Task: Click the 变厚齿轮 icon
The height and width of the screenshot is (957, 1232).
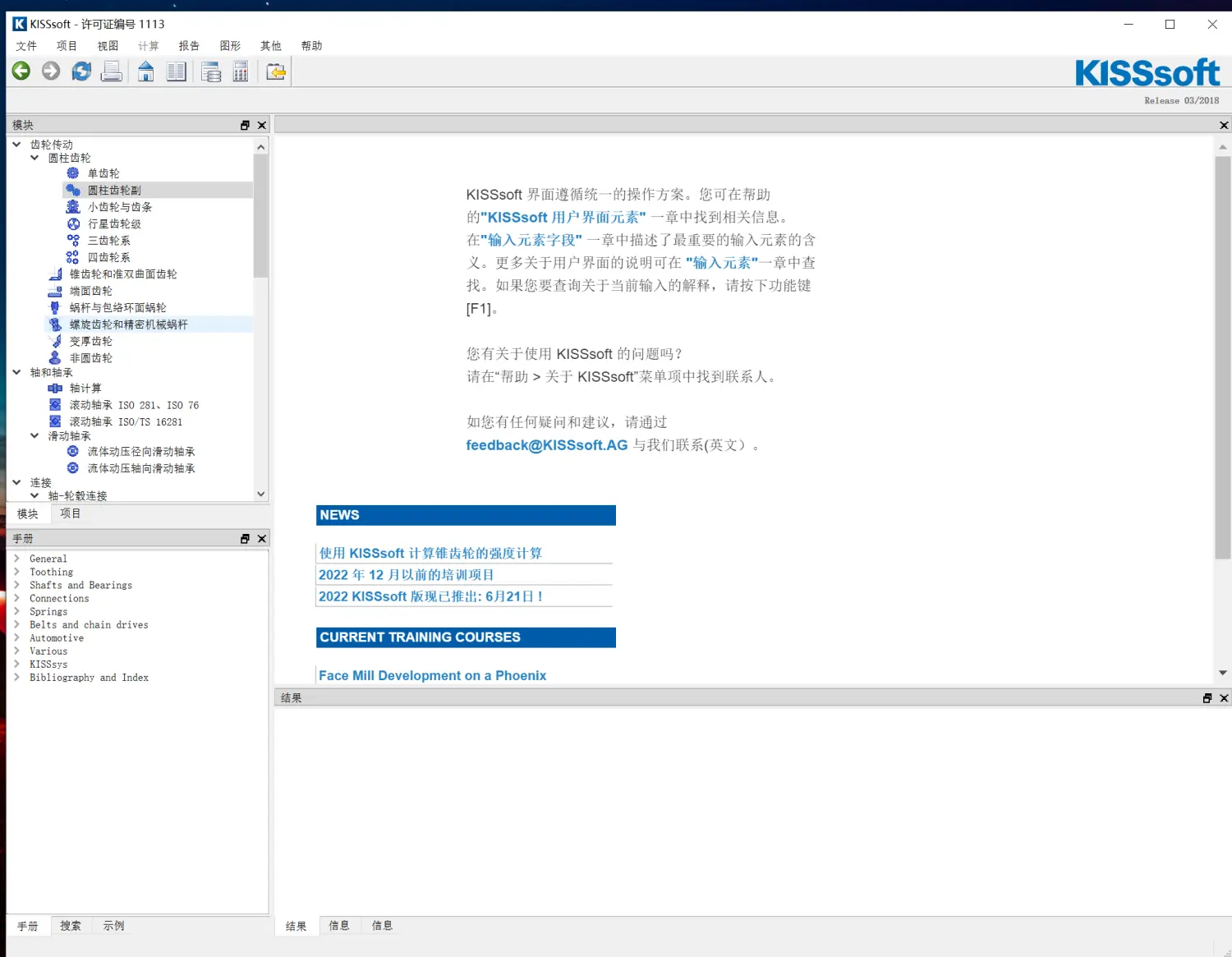Action: click(x=55, y=341)
